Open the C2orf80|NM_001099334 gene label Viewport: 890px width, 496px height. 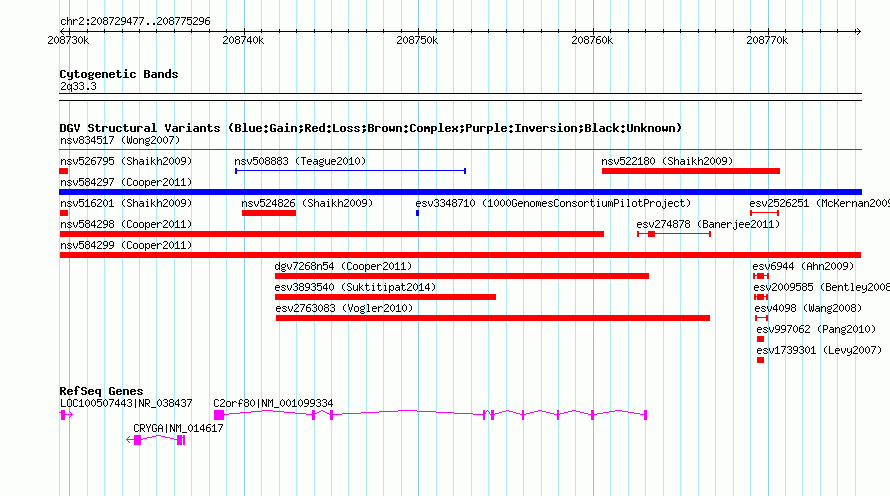click(x=273, y=403)
